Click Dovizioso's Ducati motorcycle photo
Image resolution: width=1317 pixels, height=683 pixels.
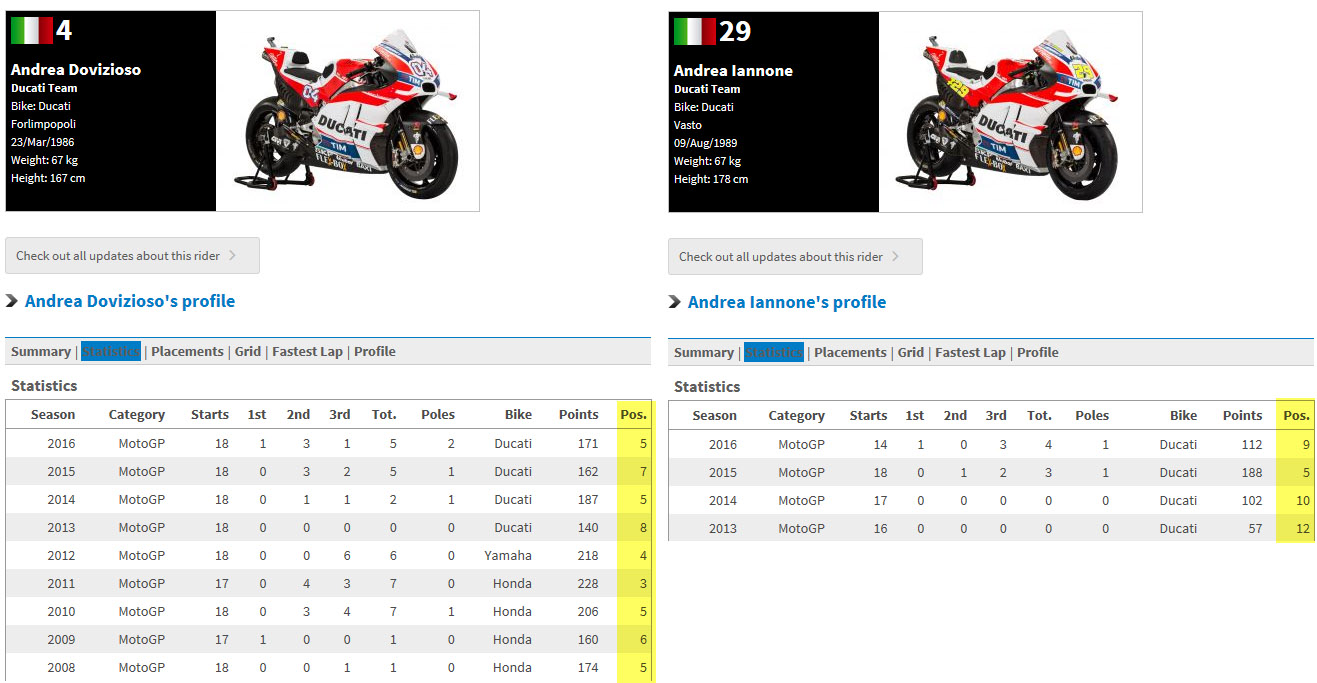point(348,112)
